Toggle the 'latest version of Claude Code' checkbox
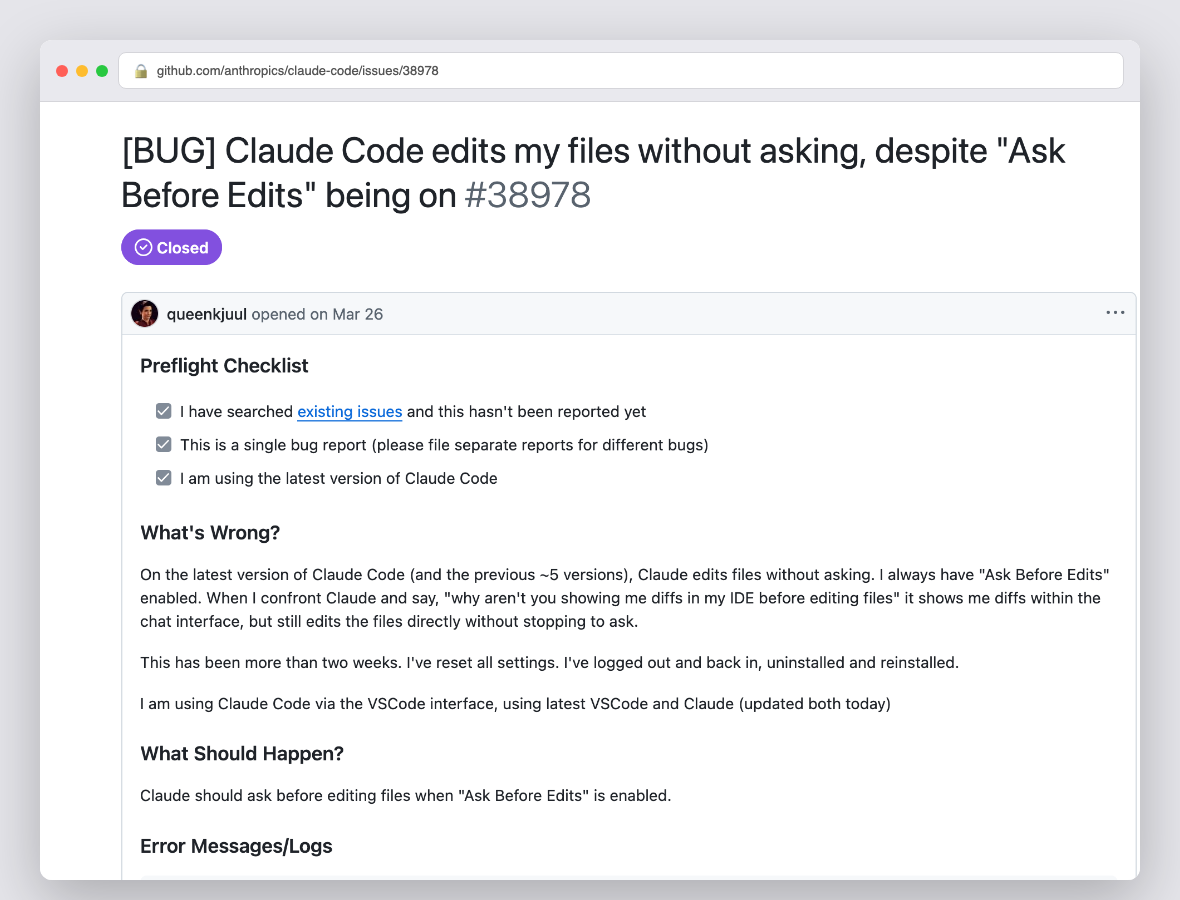Viewport: 1180px width, 900px height. 163,478
